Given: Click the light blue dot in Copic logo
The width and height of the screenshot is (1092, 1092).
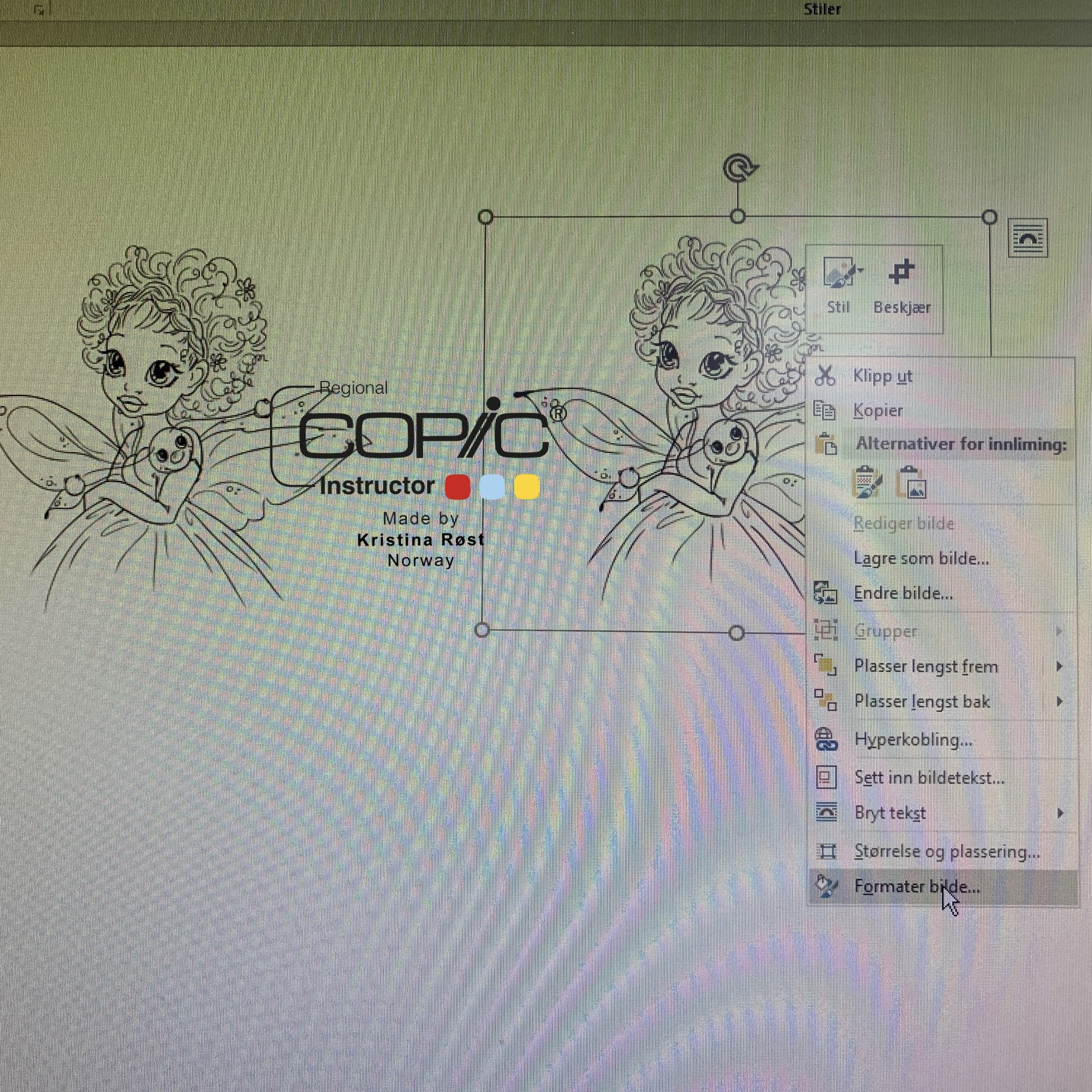Looking at the screenshot, I should [492, 487].
